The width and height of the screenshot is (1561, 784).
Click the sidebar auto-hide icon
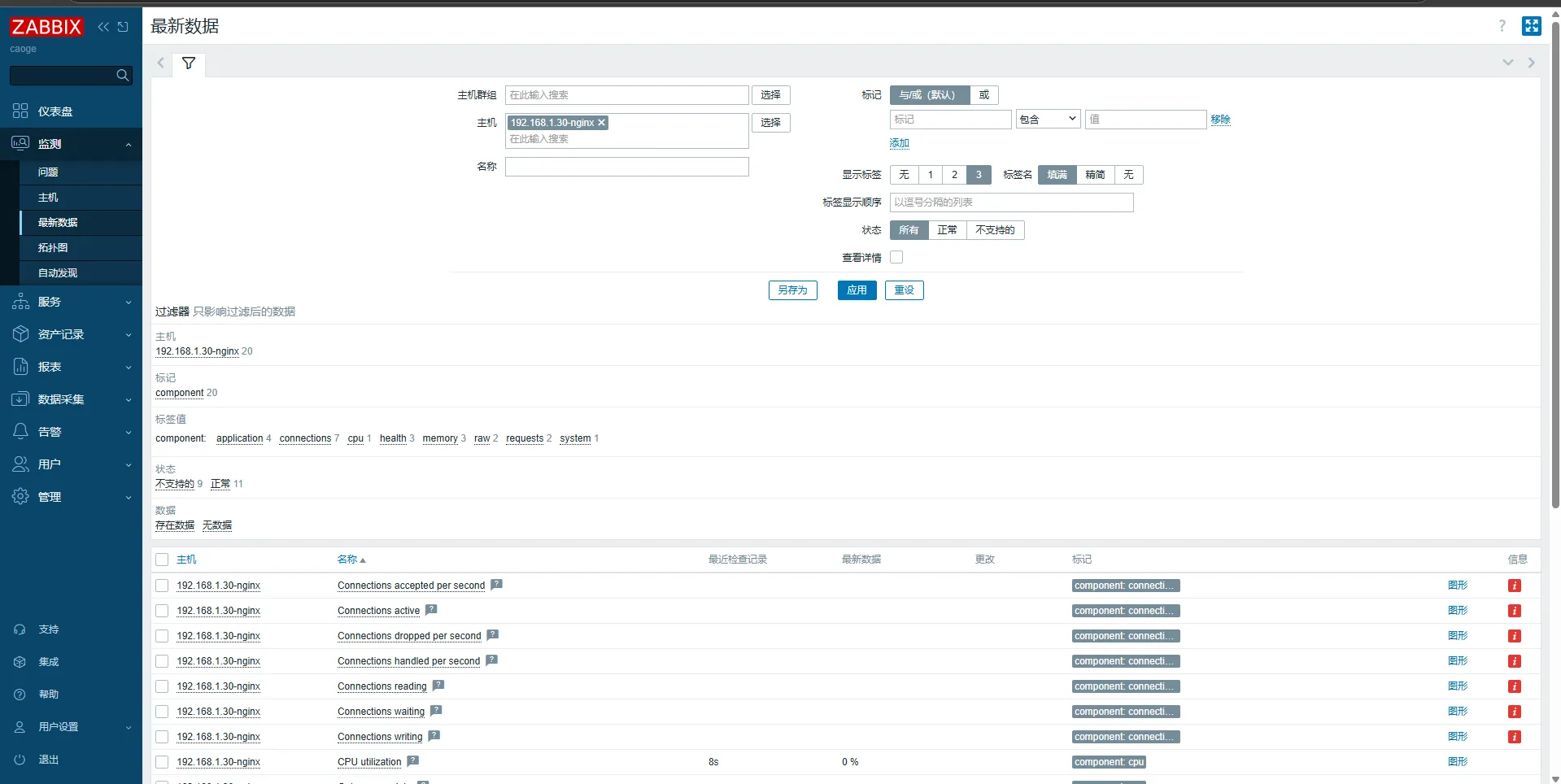[123, 27]
